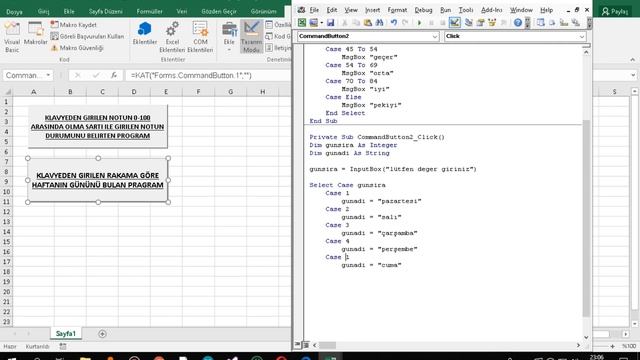Switch to Full Module View at code window bottom

pyautogui.click(x=306, y=345)
